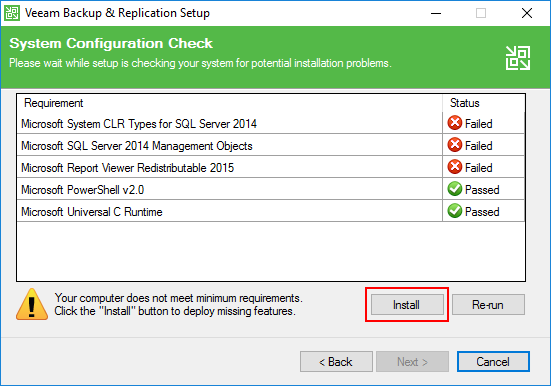Click the Failed icon for SQL Management Objects

point(455,145)
